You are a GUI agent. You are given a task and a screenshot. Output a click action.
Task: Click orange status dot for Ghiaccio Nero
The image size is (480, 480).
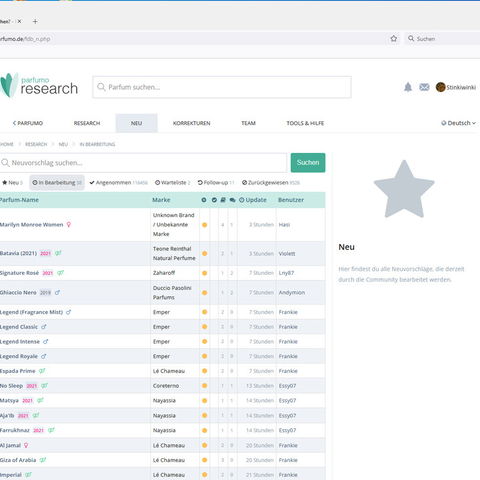205,293
